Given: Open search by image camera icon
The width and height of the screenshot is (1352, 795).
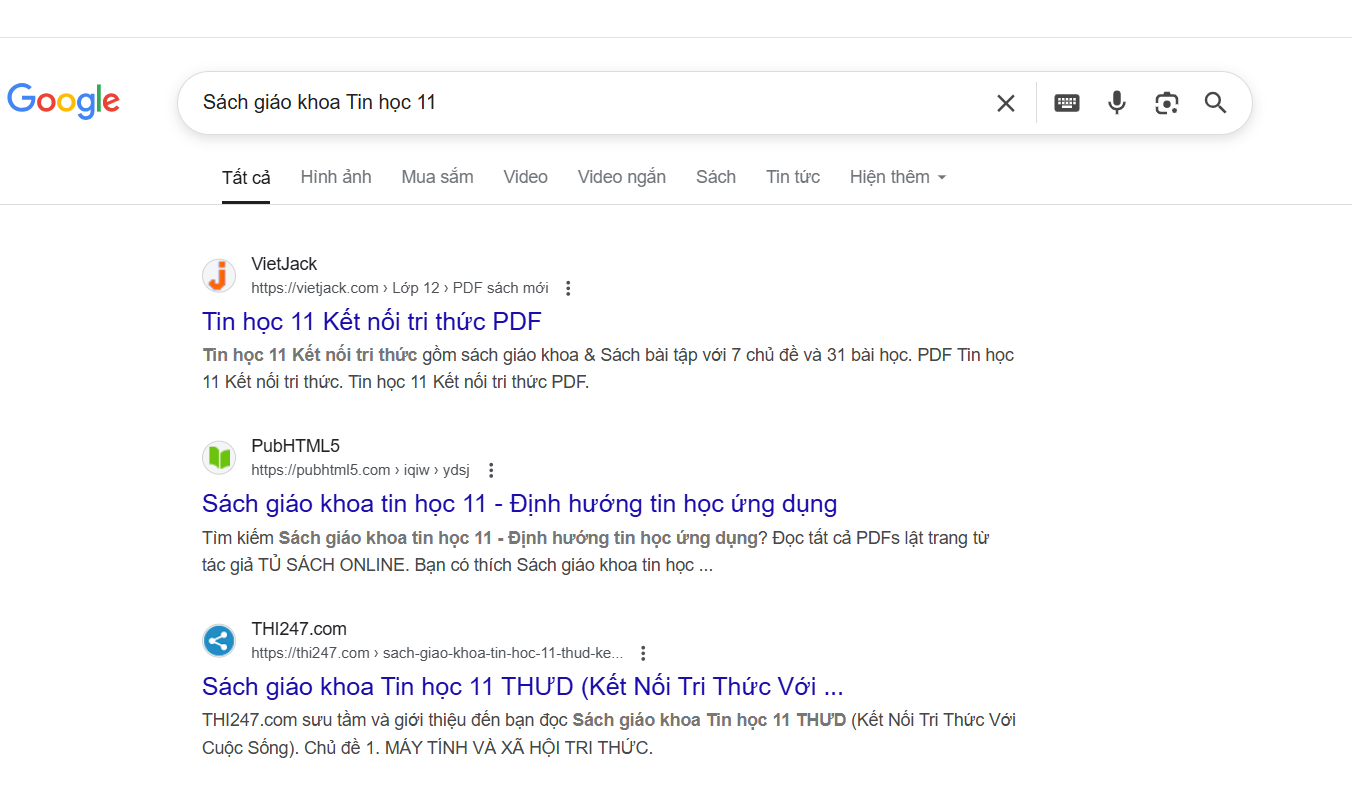Looking at the screenshot, I should pyautogui.click(x=1166, y=103).
